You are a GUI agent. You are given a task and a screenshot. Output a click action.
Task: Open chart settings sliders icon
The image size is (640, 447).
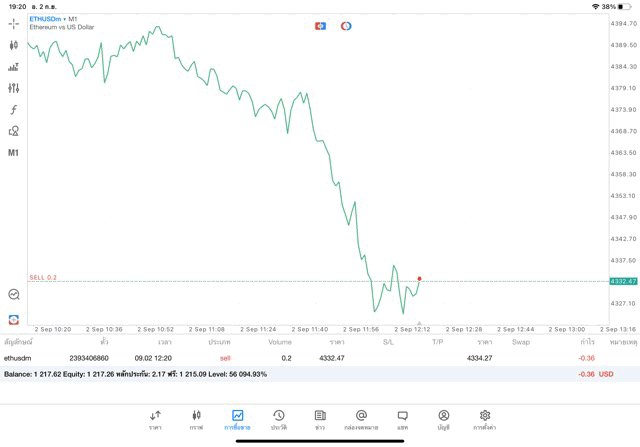[14, 88]
